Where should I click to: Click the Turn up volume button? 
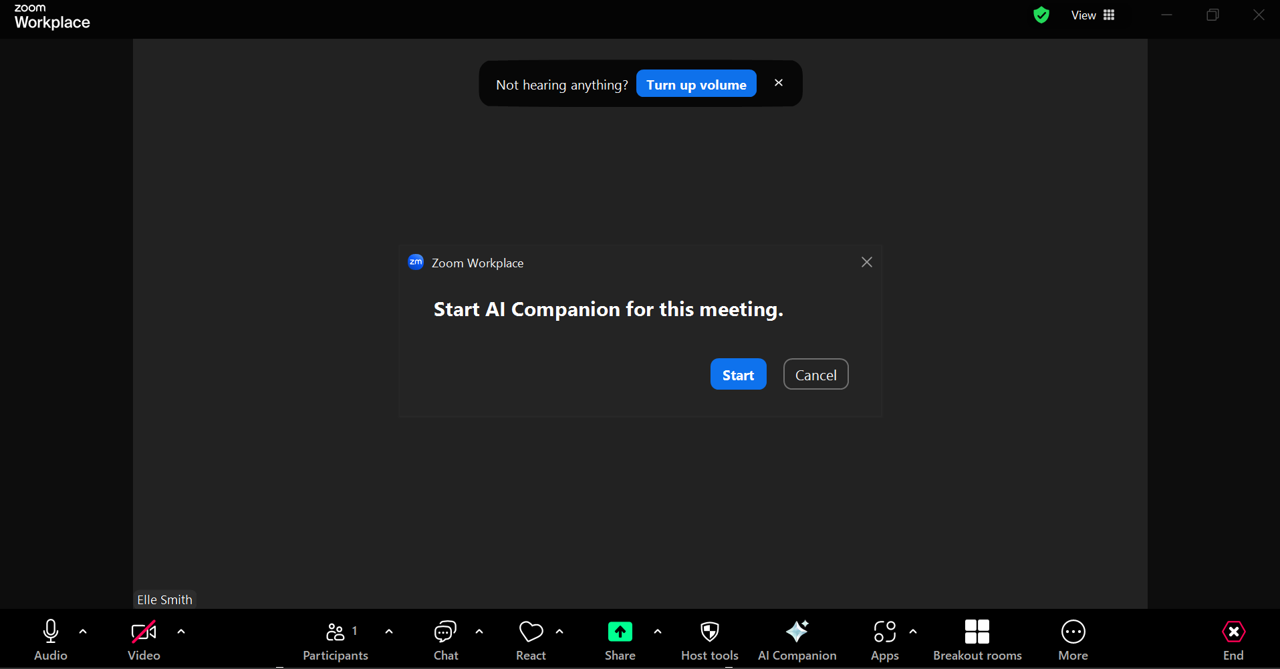point(696,84)
